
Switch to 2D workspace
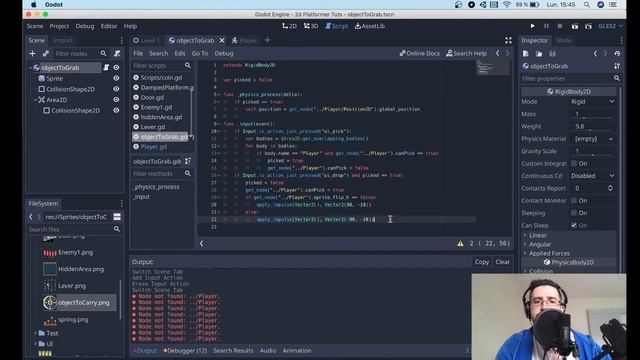(x=289, y=26)
